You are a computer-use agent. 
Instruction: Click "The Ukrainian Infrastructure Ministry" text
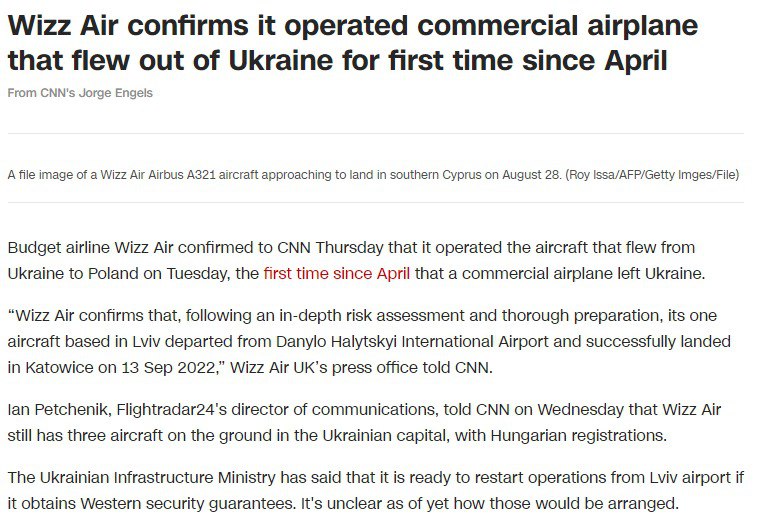point(140,479)
